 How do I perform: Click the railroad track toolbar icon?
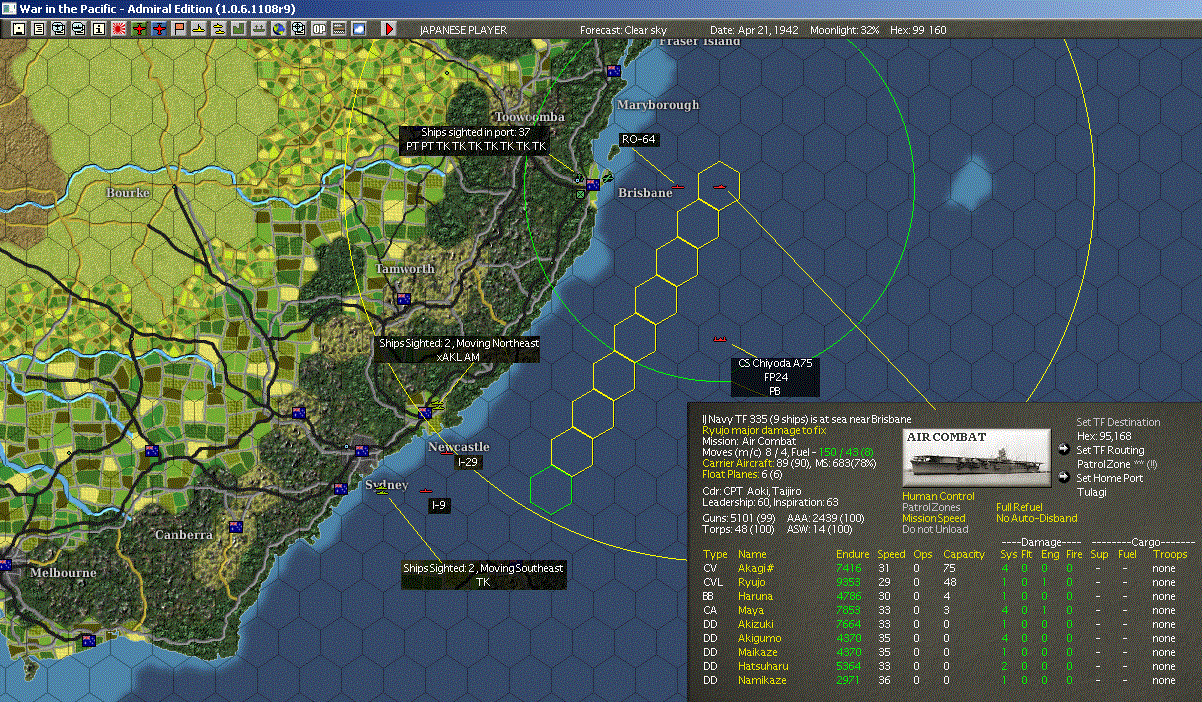[338, 29]
